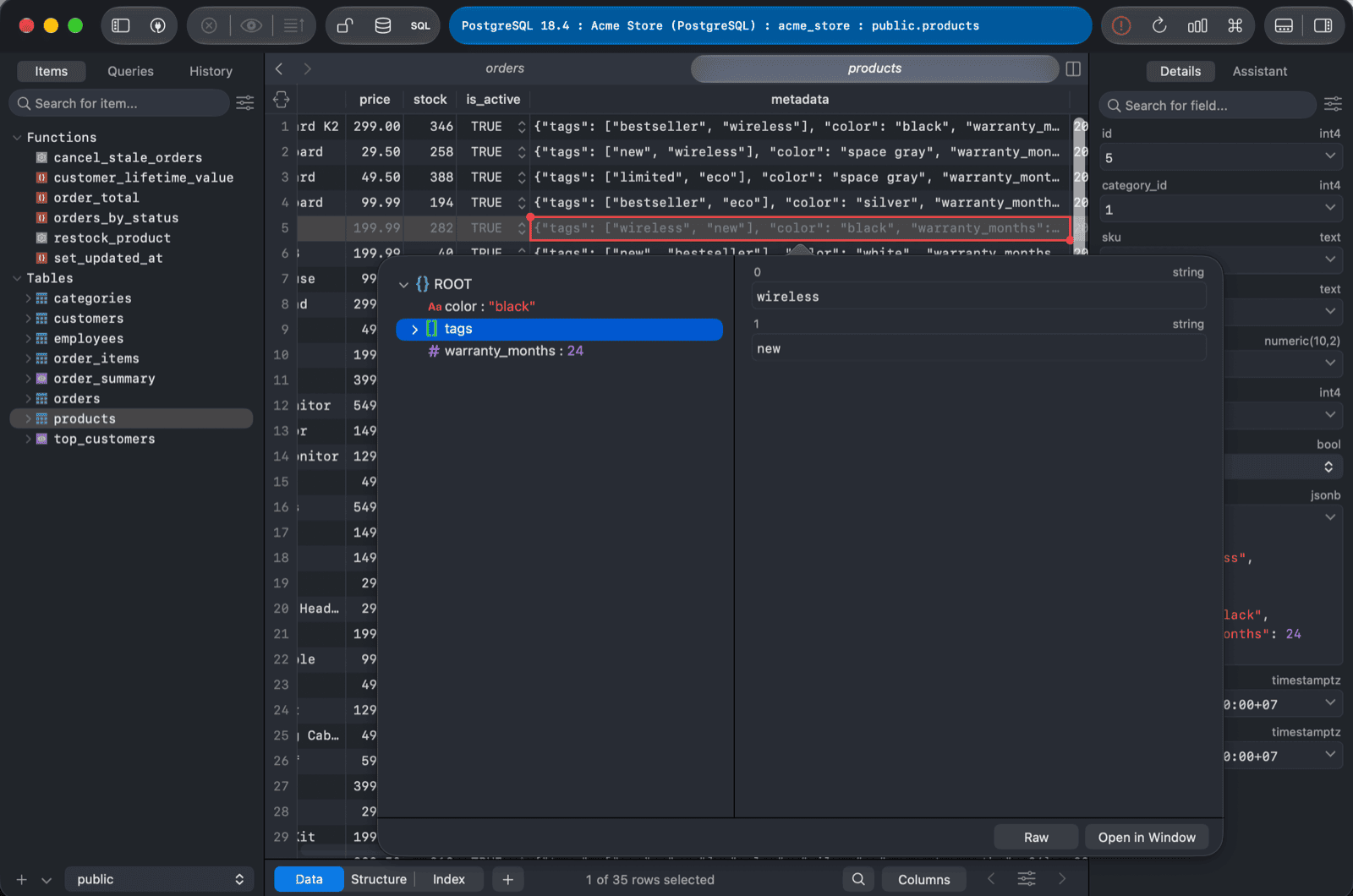Open the SQL editor button
Viewport: 1353px width, 896px height.
point(420,25)
